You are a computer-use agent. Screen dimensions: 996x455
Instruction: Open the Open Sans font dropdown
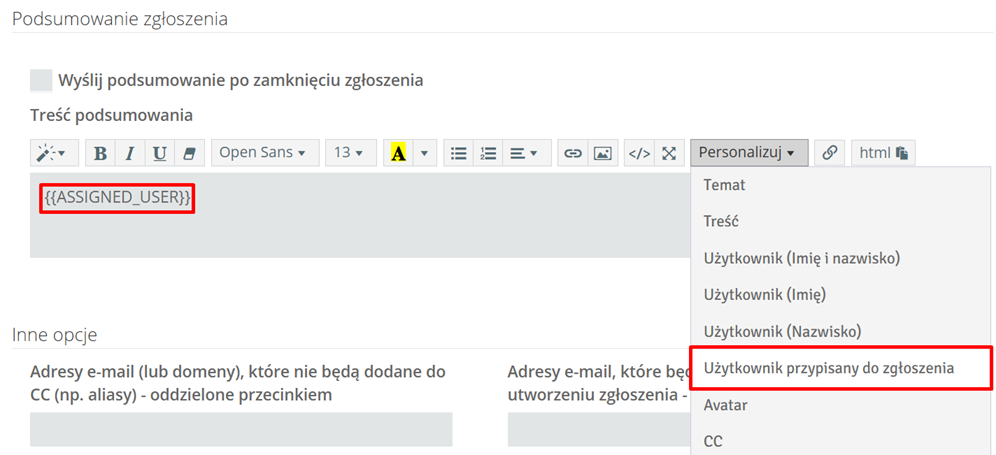tap(265, 153)
